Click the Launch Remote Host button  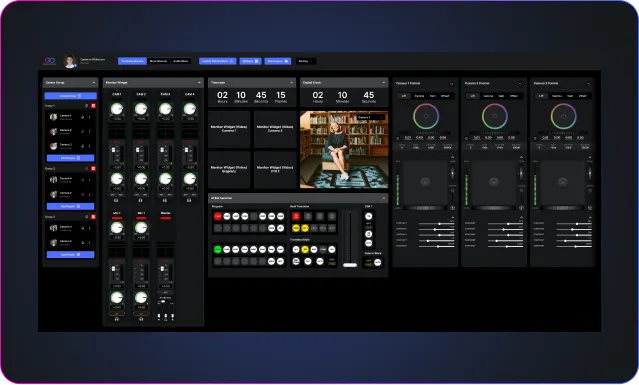click(218, 61)
